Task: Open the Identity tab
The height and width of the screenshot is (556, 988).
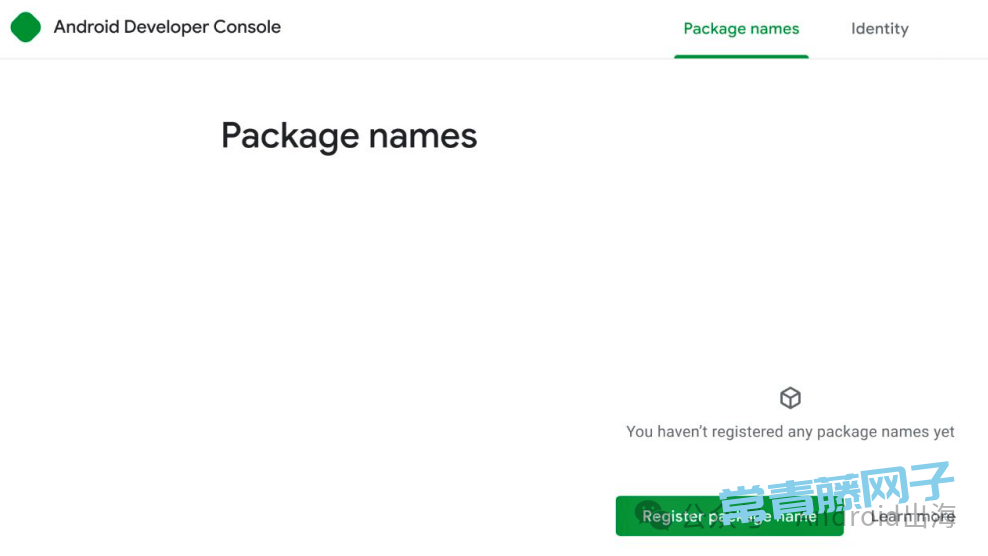Action: tap(880, 28)
